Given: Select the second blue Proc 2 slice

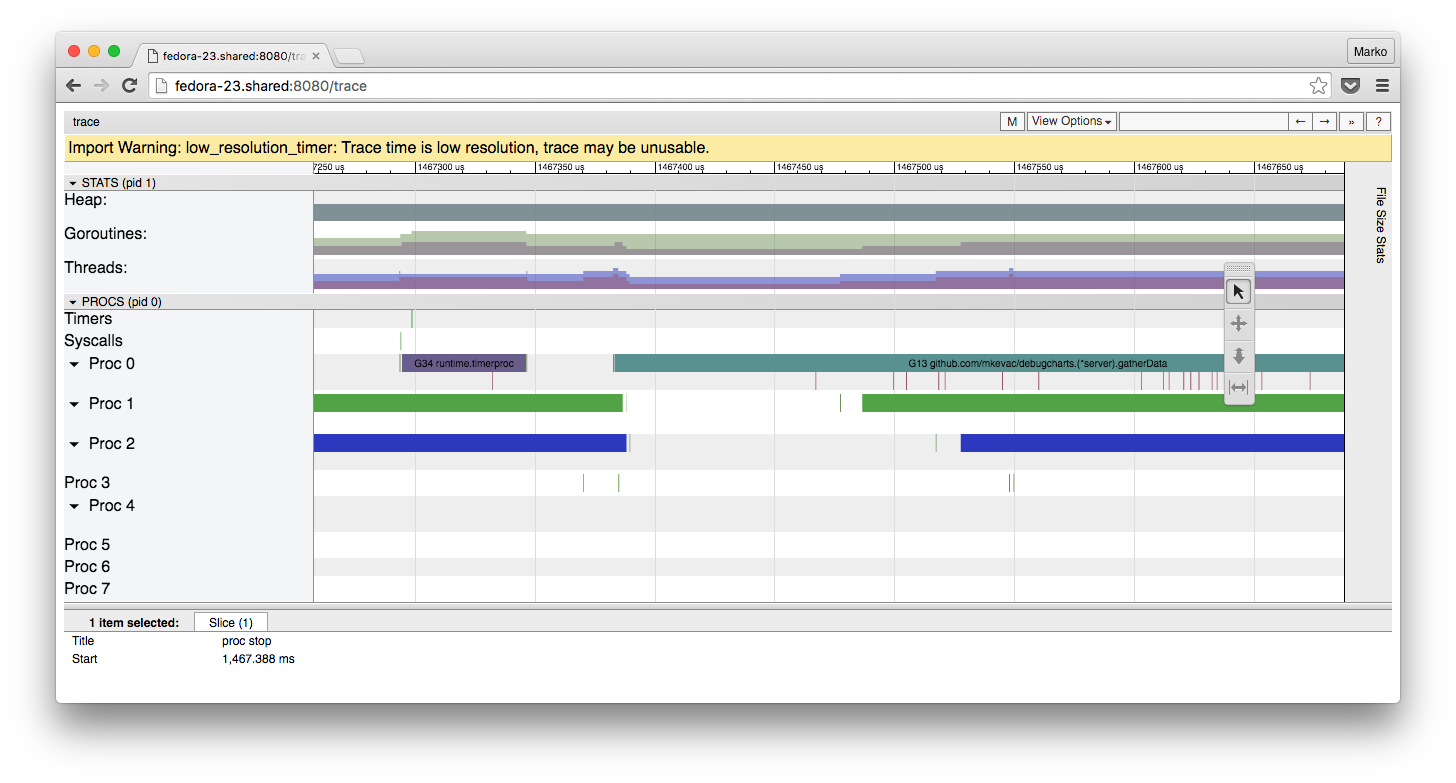Looking at the screenshot, I should (x=1152, y=443).
